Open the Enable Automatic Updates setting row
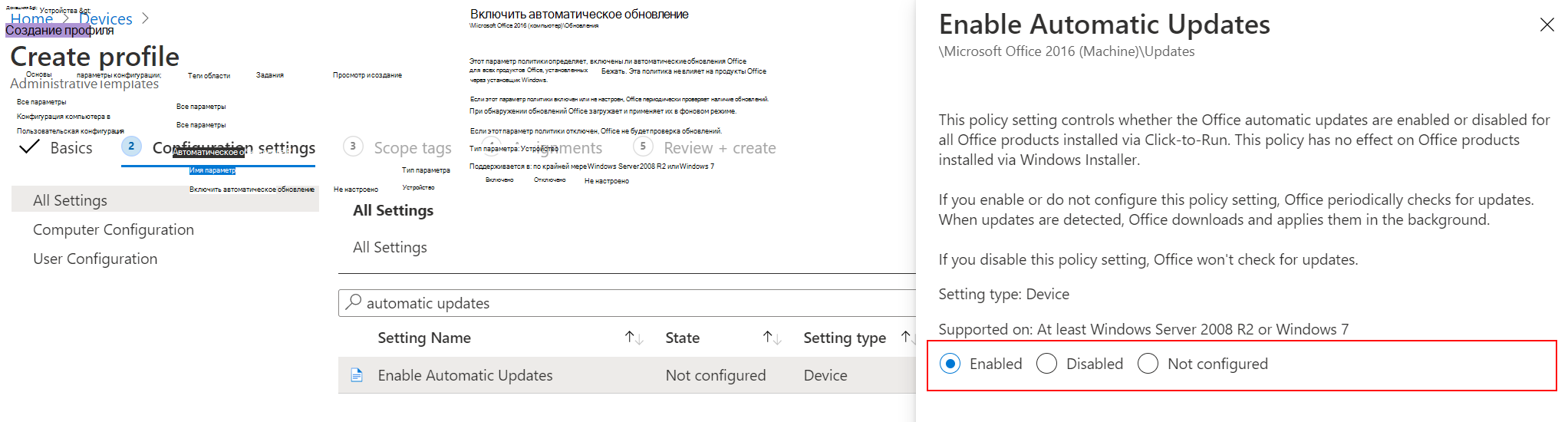This screenshot has width=1568, height=422. [x=627, y=375]
